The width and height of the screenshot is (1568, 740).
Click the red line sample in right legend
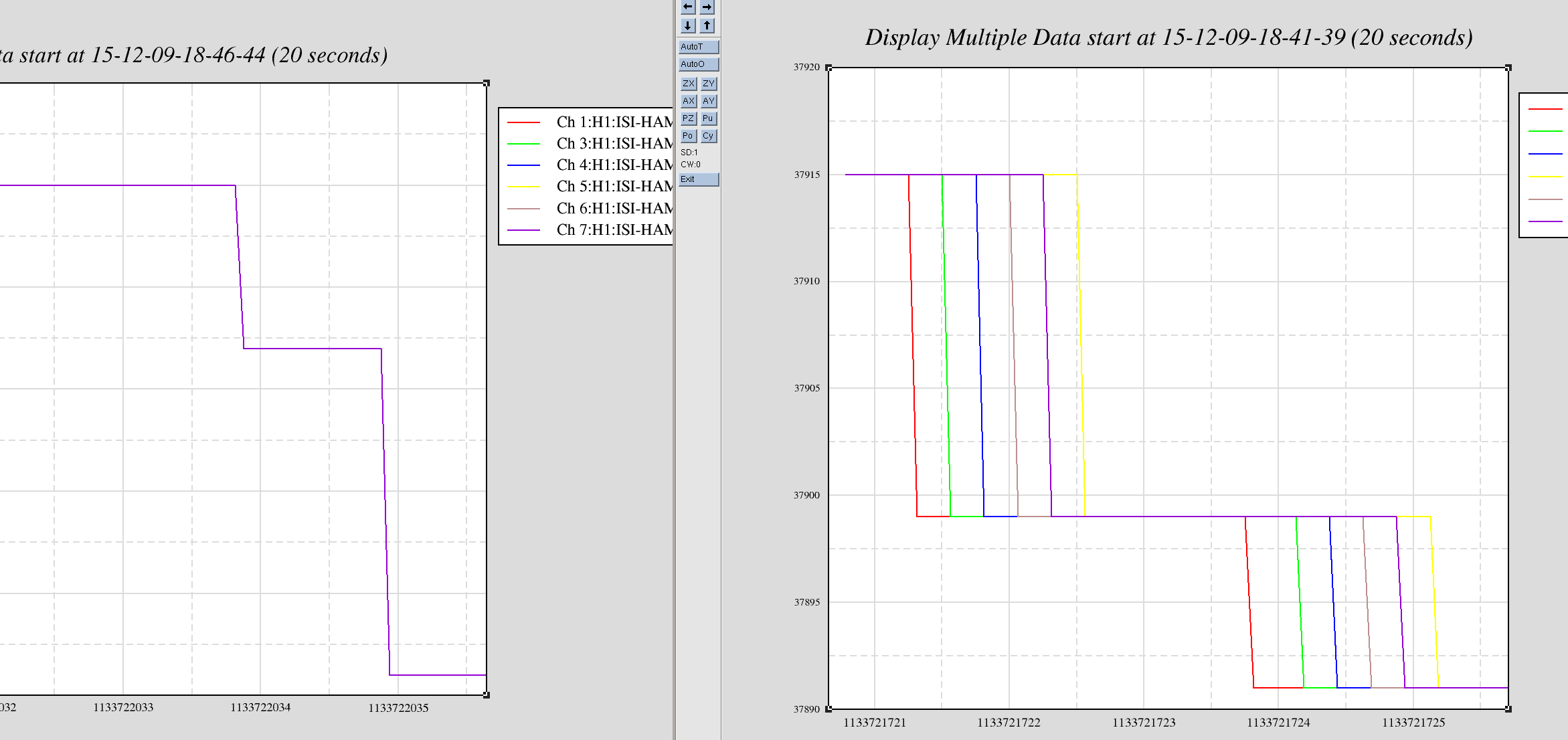coord(1545,108)
